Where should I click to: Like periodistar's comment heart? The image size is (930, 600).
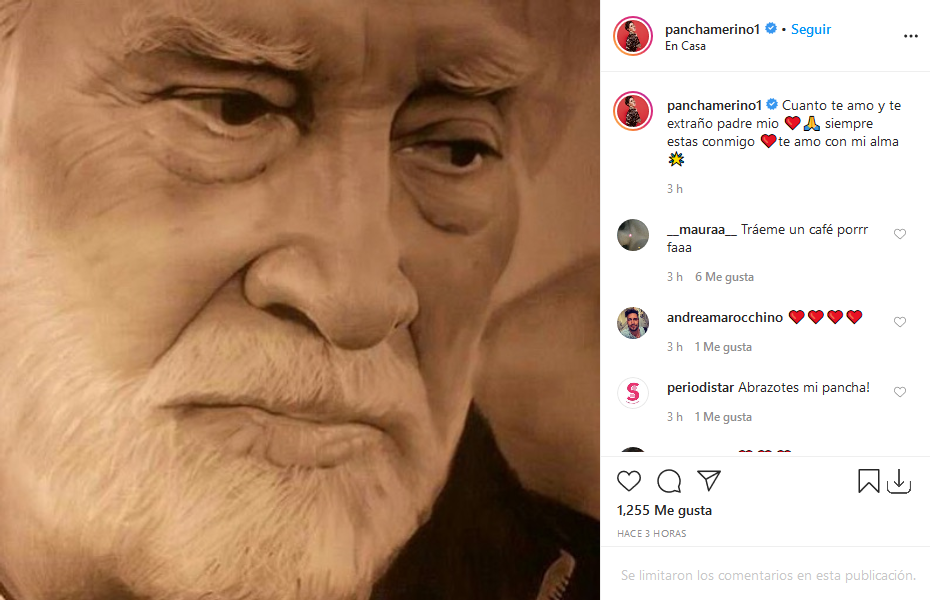pos(900,392)
